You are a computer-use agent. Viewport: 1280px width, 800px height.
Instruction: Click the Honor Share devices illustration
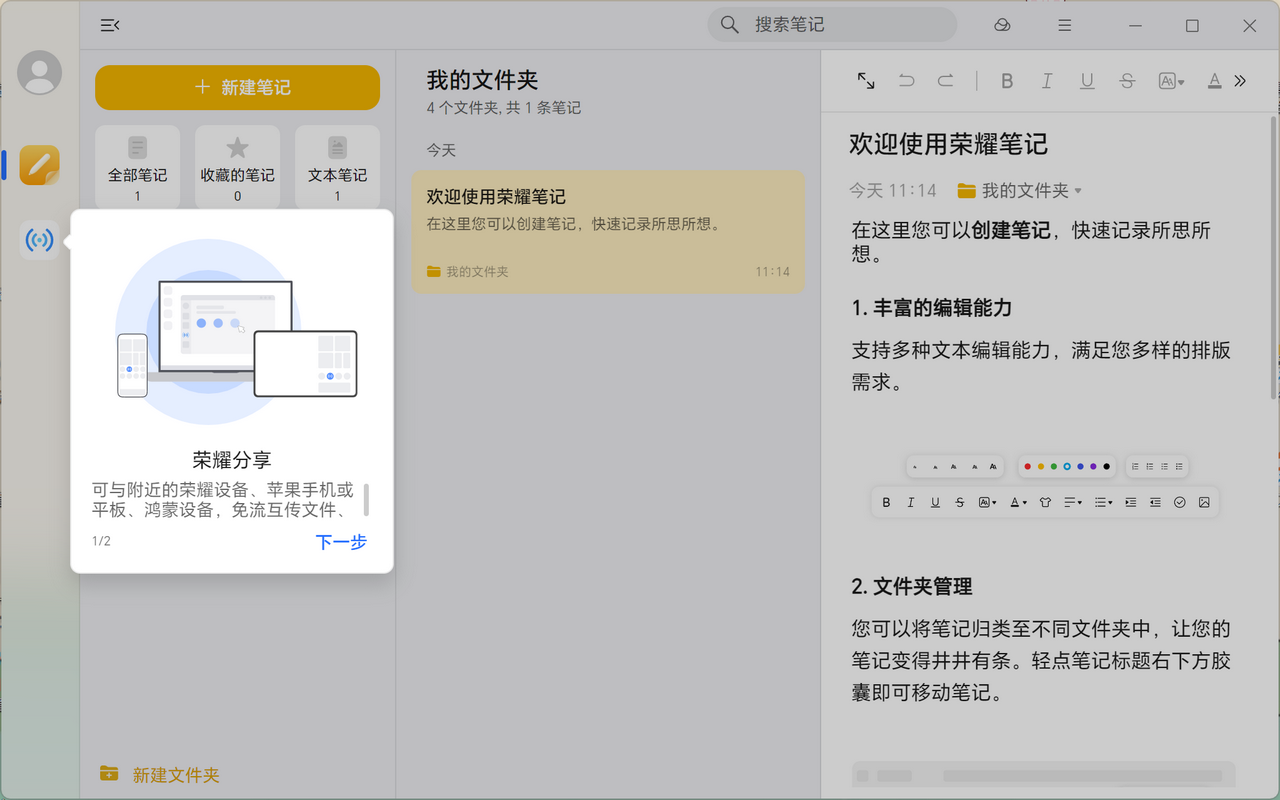coord(237,333)
